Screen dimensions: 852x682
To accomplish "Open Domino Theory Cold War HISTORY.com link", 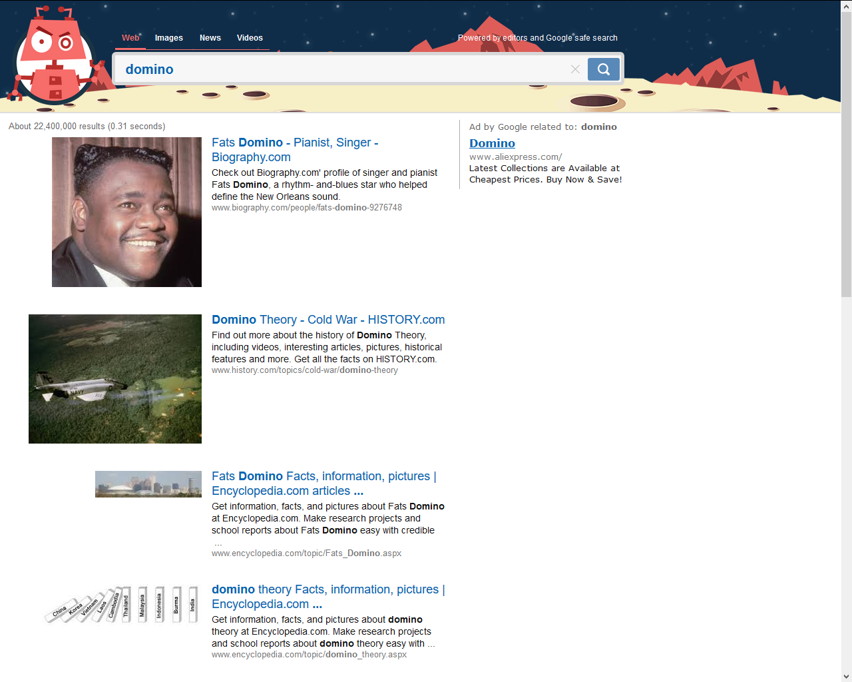I will point(328,320).
